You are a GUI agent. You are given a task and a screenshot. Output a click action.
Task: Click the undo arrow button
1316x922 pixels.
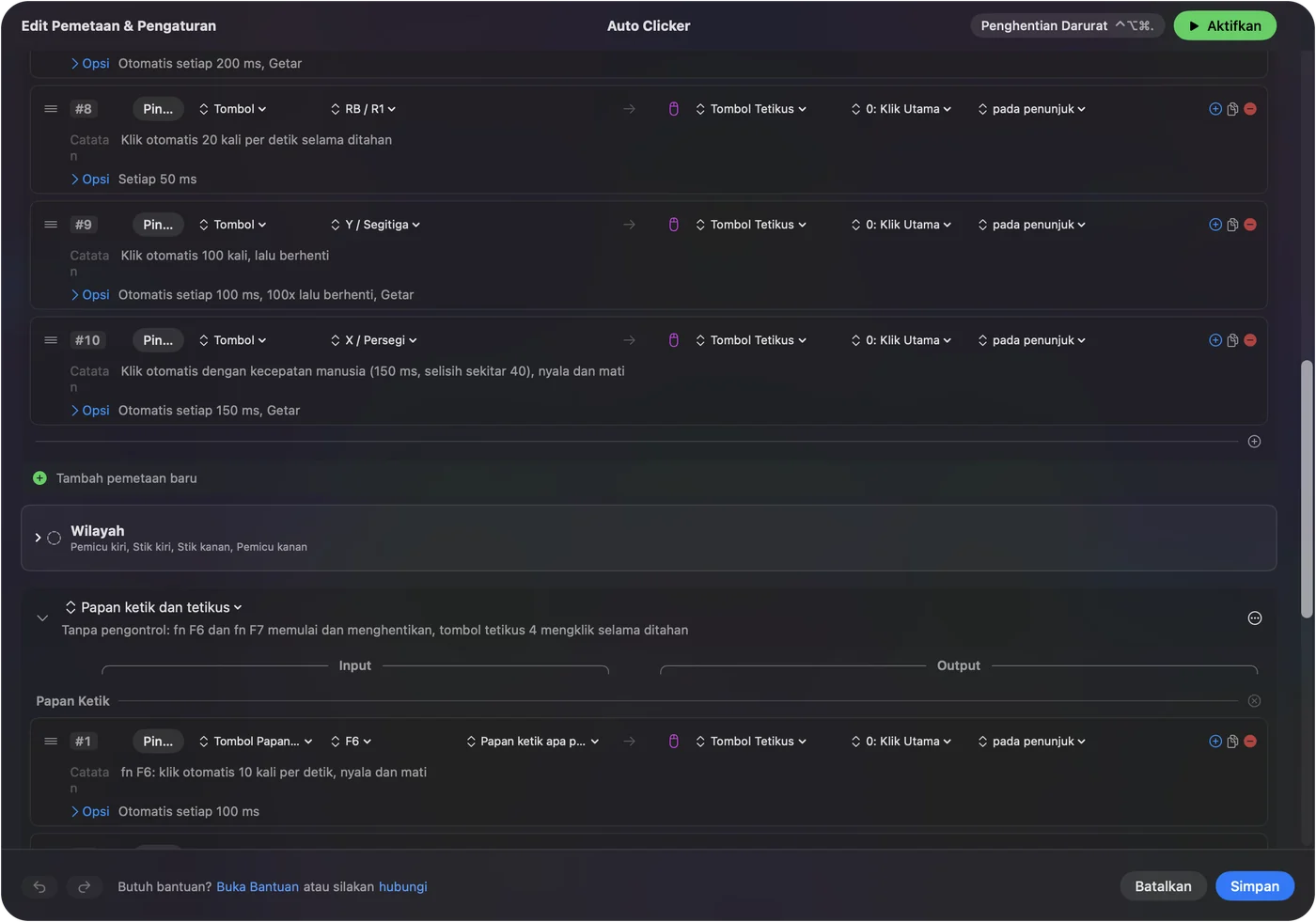[x=39, y=886]
